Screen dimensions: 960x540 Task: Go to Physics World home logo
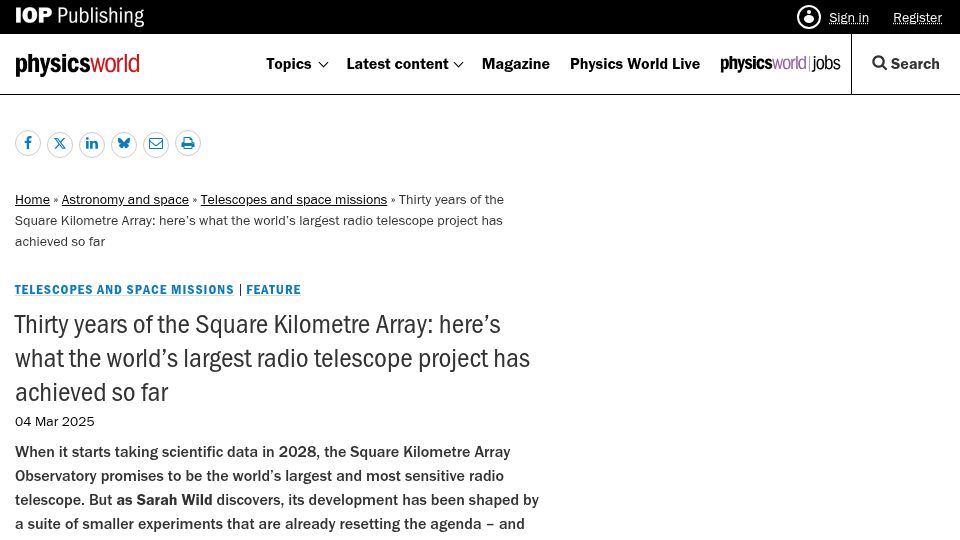pyautogui.click(x=77, y=64)
